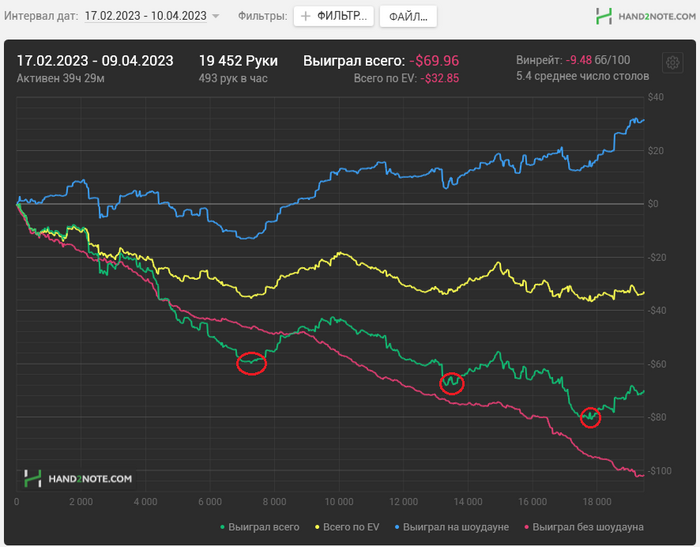The width and height of the screenshot is (700, 547).
Task: Click the '18 000' x-axis label
Action: click(x=597, y=501)
